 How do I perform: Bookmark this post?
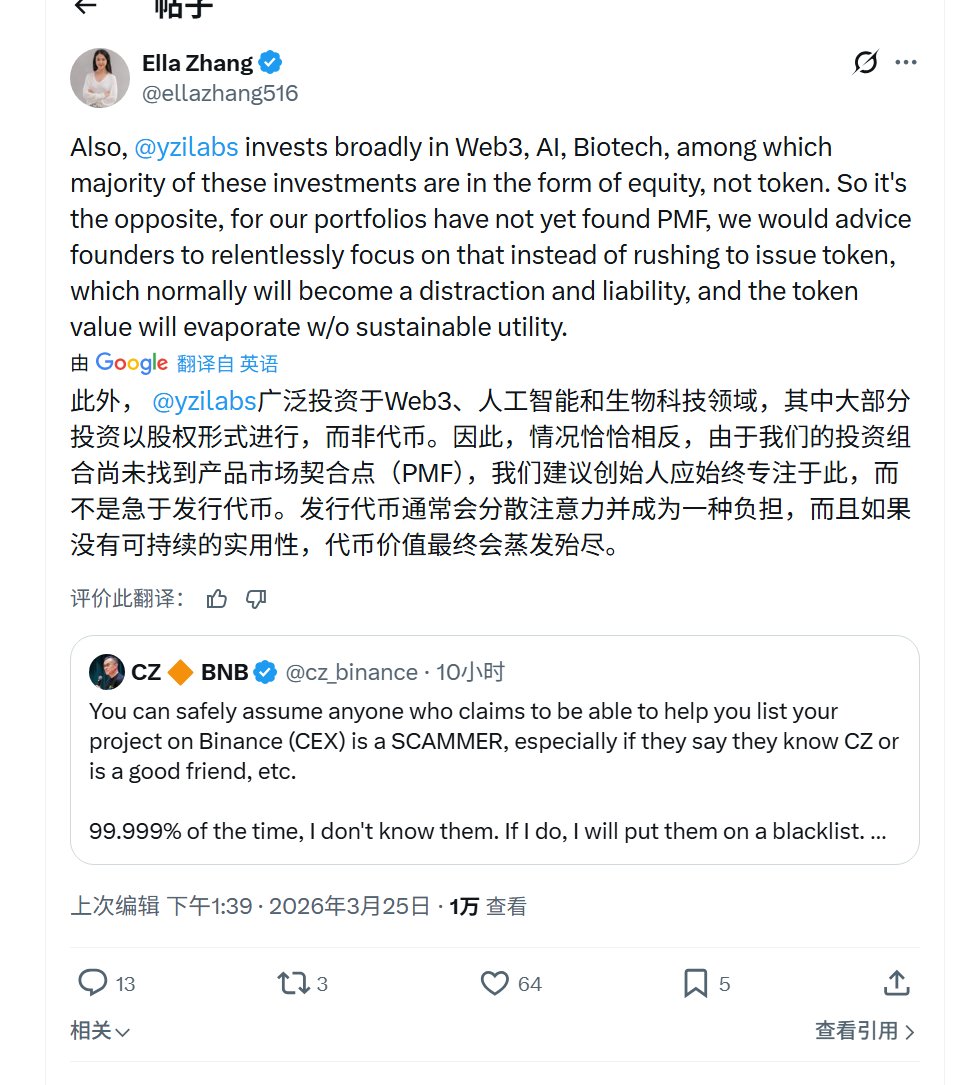tap(695, 983)
